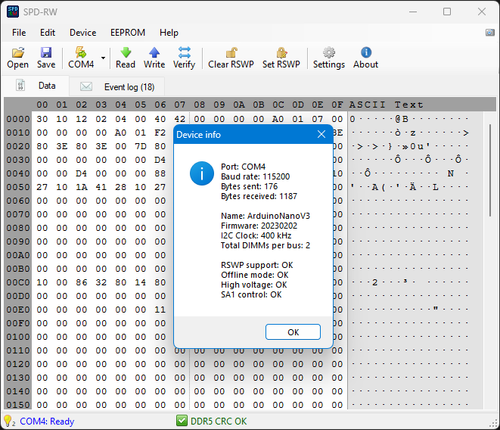Click row offset 0000 in hex view
The width and height of the screenshot is (500, 430).
18,119
